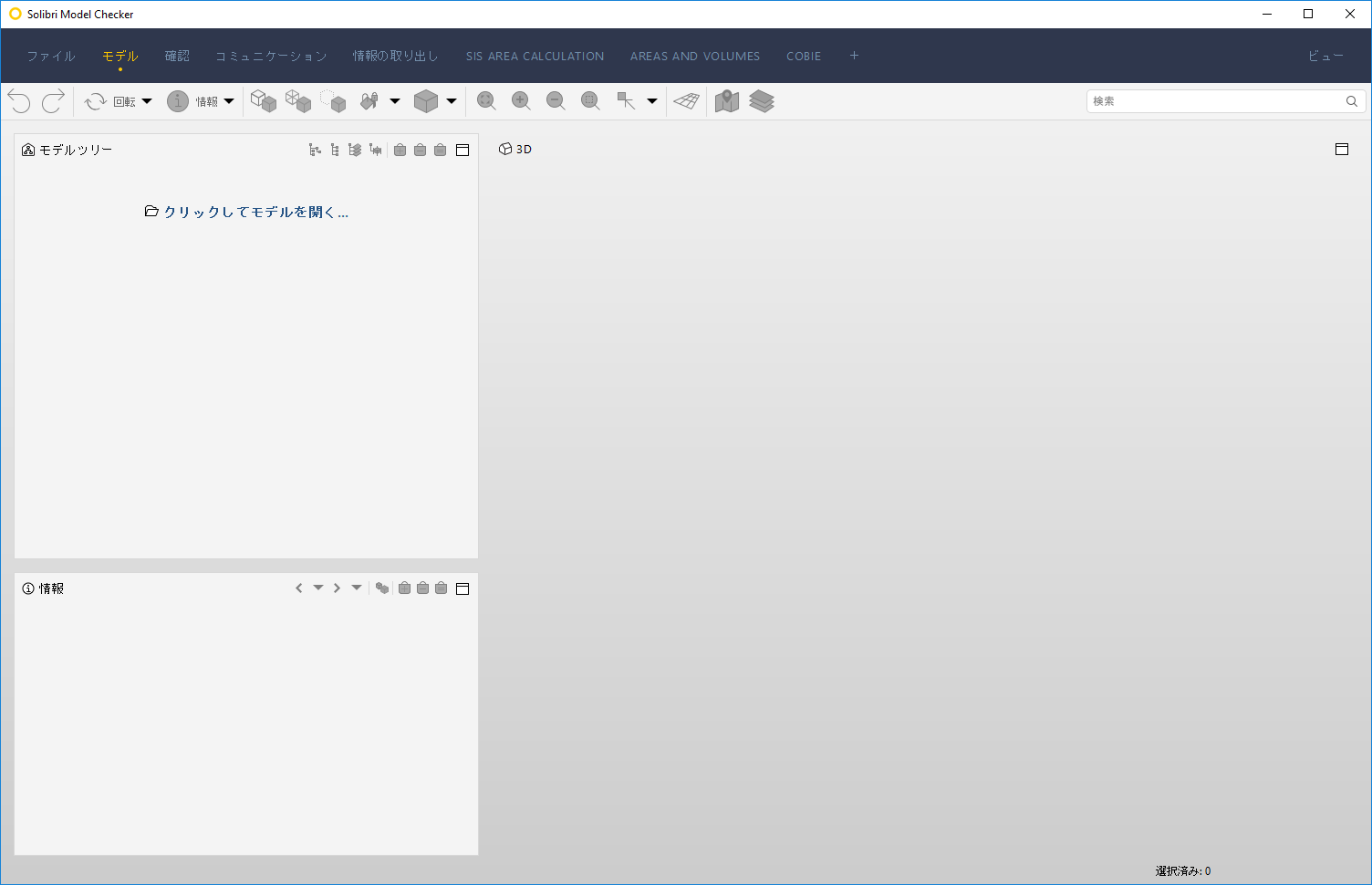Open the SIS AREA CALCULATION tab
The image size is (1372, 885).
coord(535,56)
